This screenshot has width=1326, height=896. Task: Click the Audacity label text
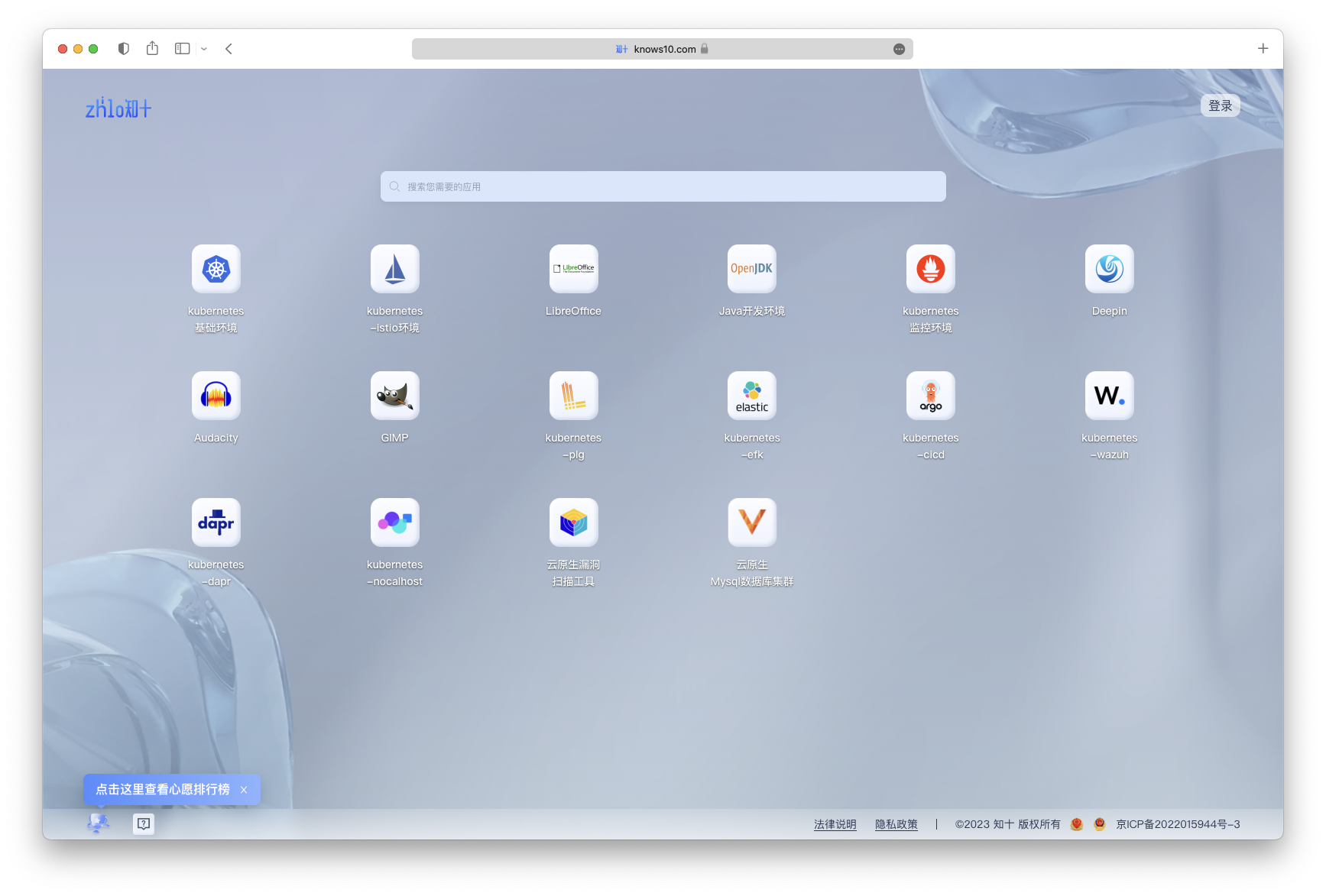click(216, 438)
